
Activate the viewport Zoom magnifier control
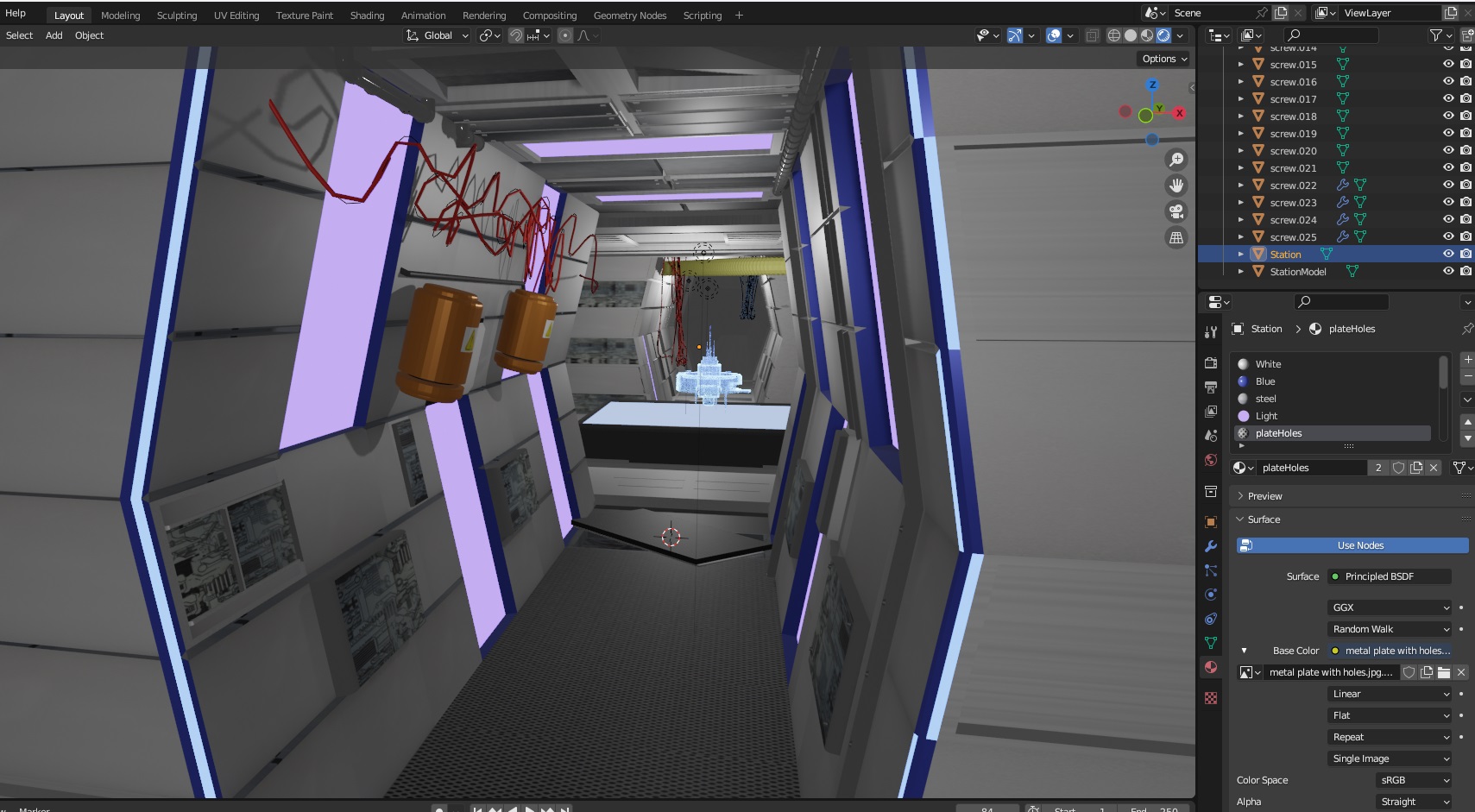(x=1177, y=159)
